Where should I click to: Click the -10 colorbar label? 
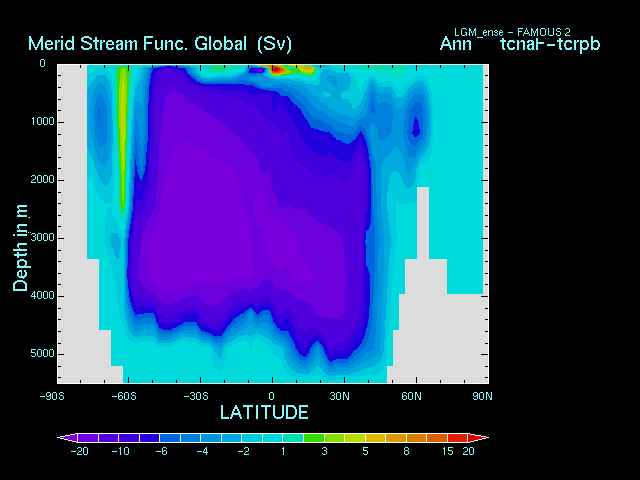tap(120, 451)
